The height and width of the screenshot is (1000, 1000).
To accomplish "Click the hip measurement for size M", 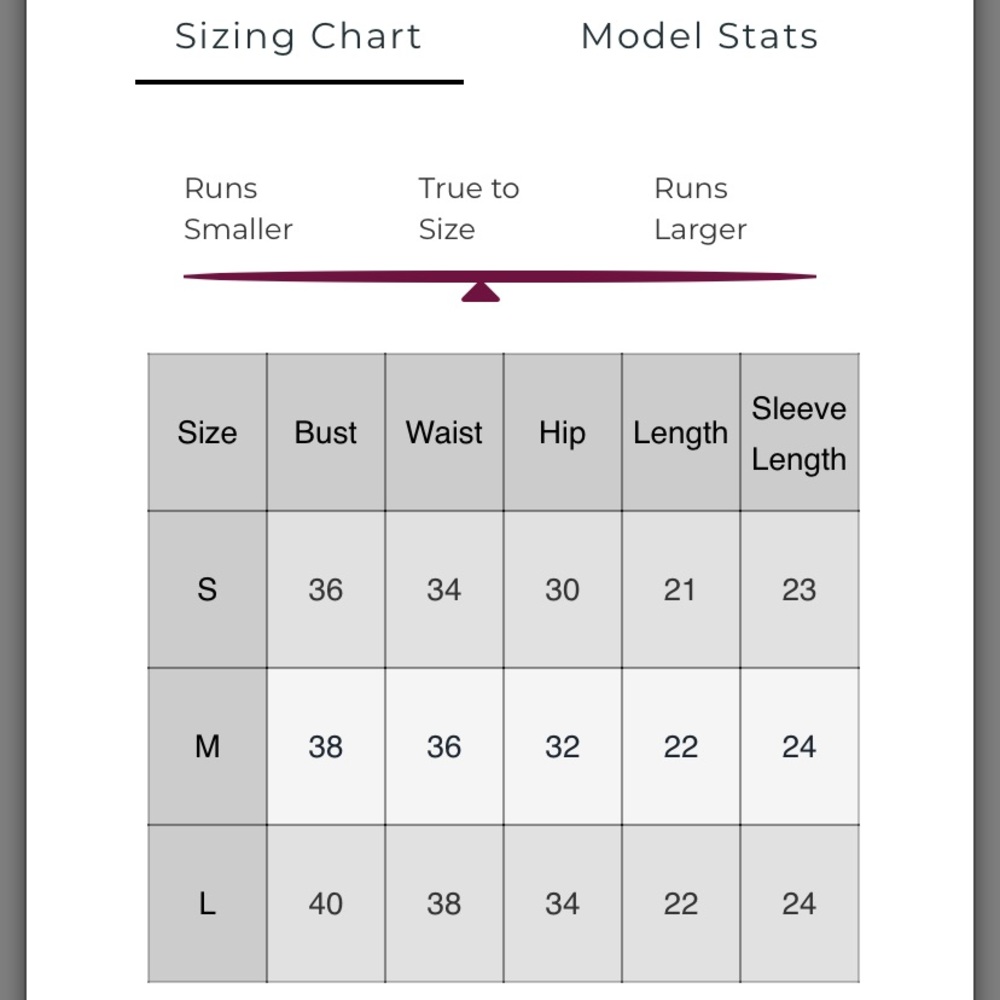I will pyautogui.click(x=562, y=747).
